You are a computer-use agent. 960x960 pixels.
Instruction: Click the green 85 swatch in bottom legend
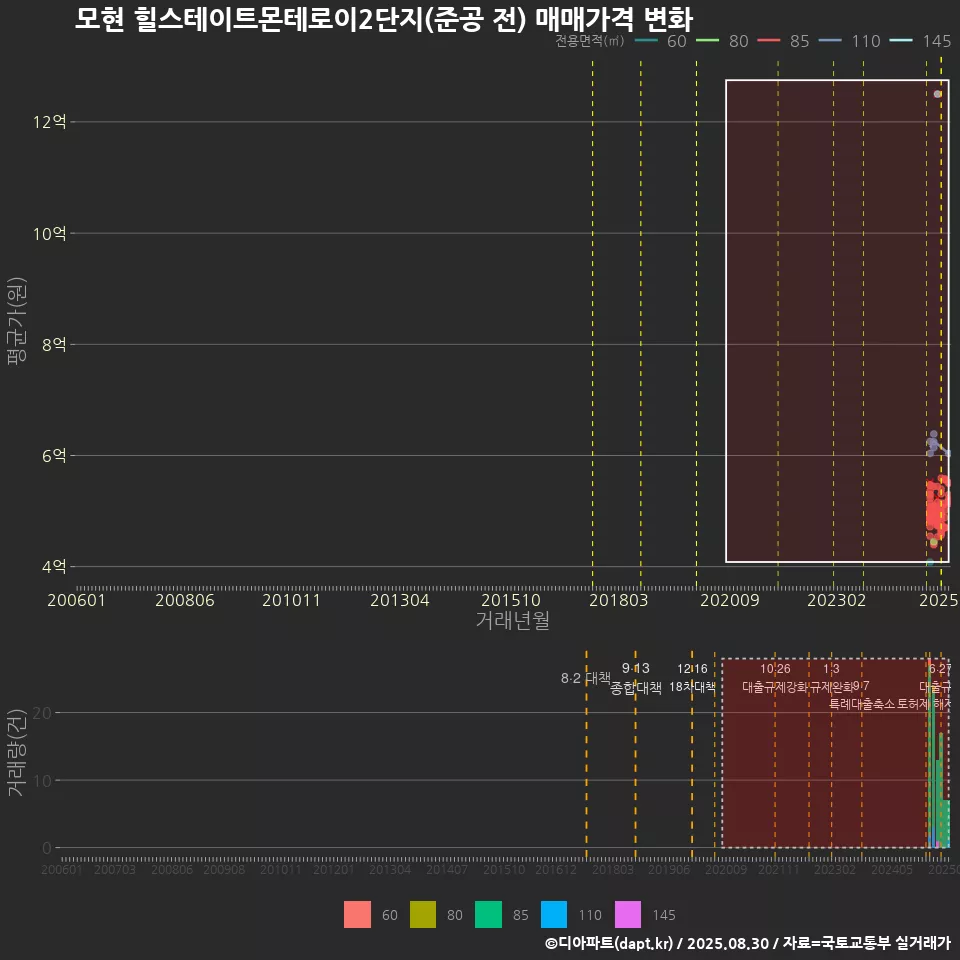click(489, 915)
